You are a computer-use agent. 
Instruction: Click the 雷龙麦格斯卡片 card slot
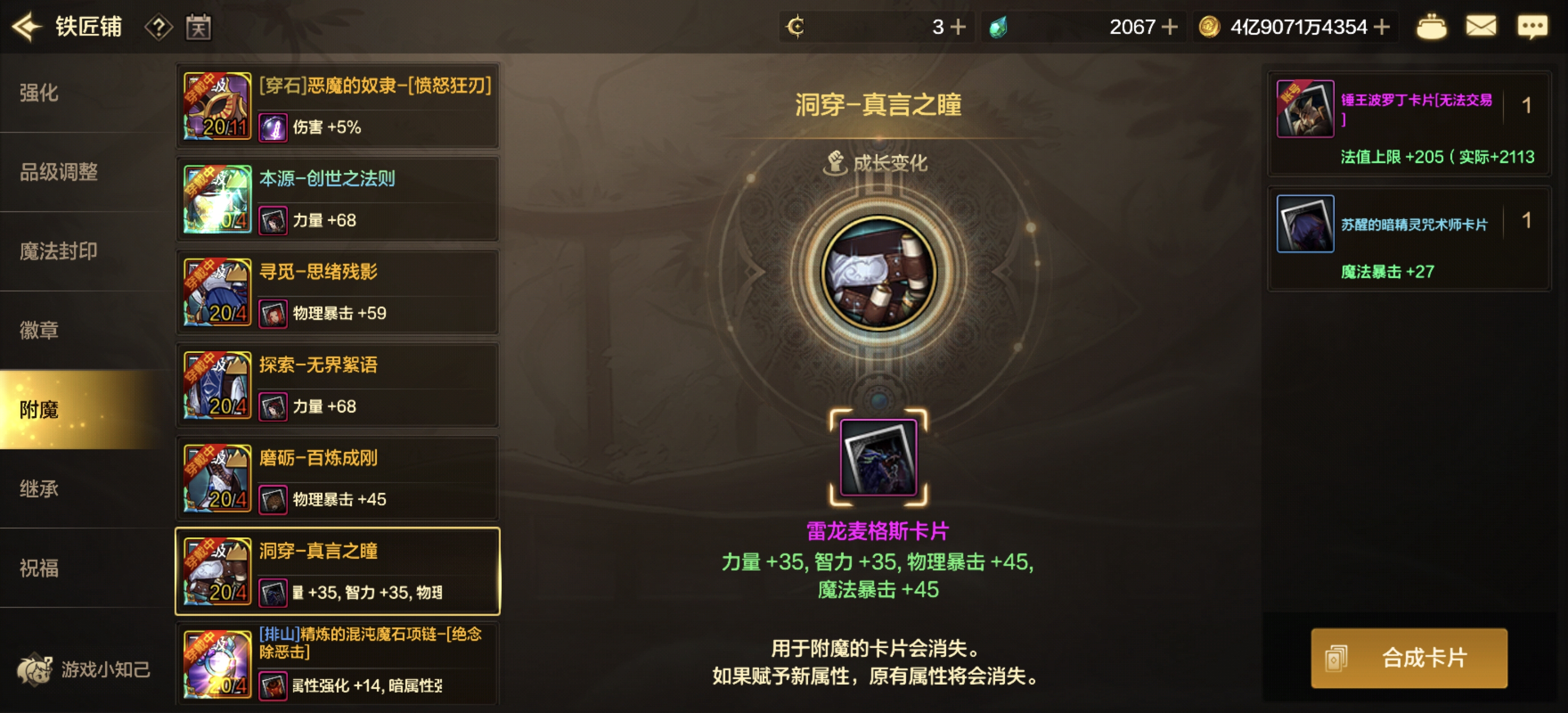coord(878,458)
